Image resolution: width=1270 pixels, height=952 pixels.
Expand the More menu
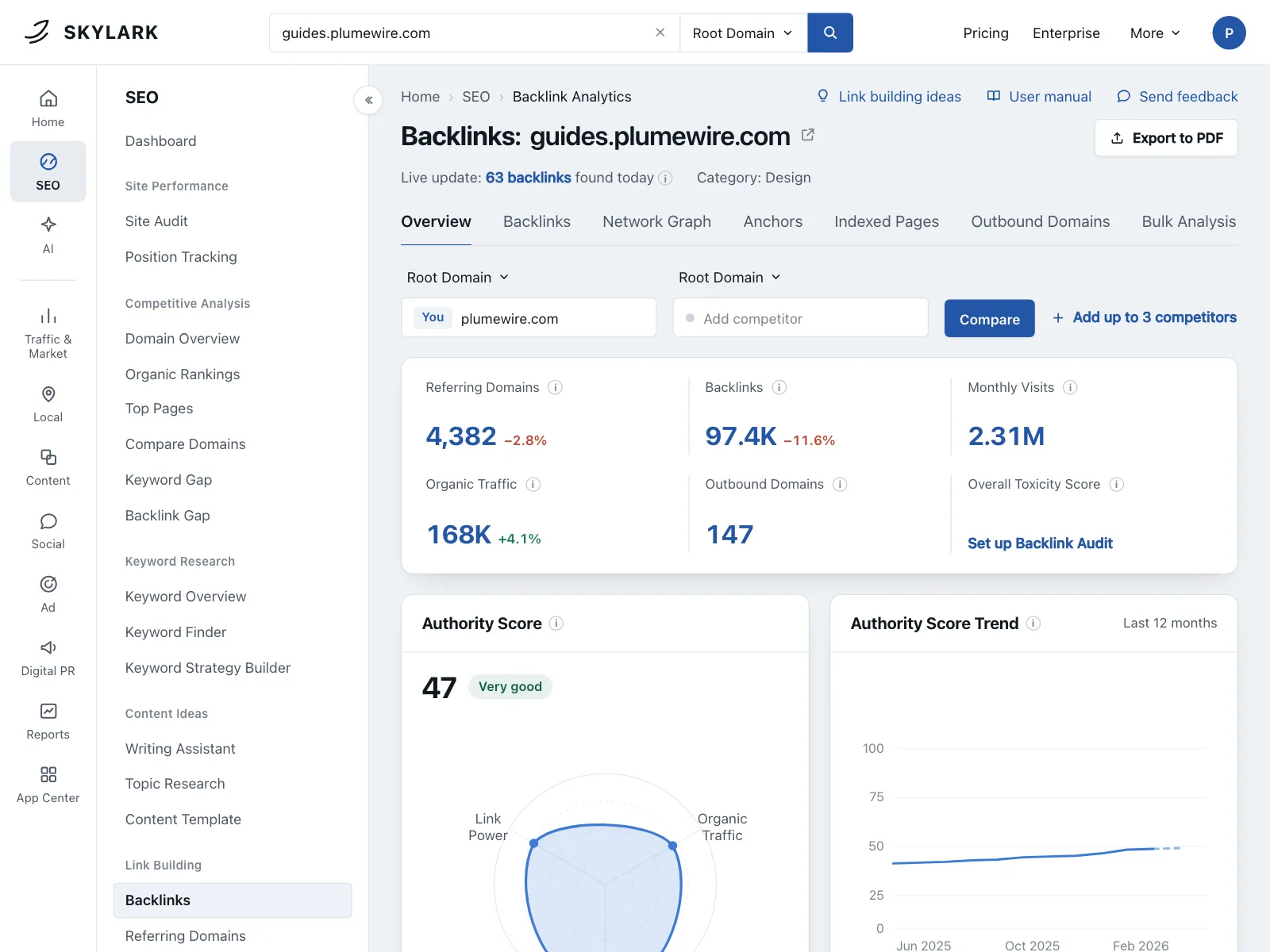(1155, 33)
